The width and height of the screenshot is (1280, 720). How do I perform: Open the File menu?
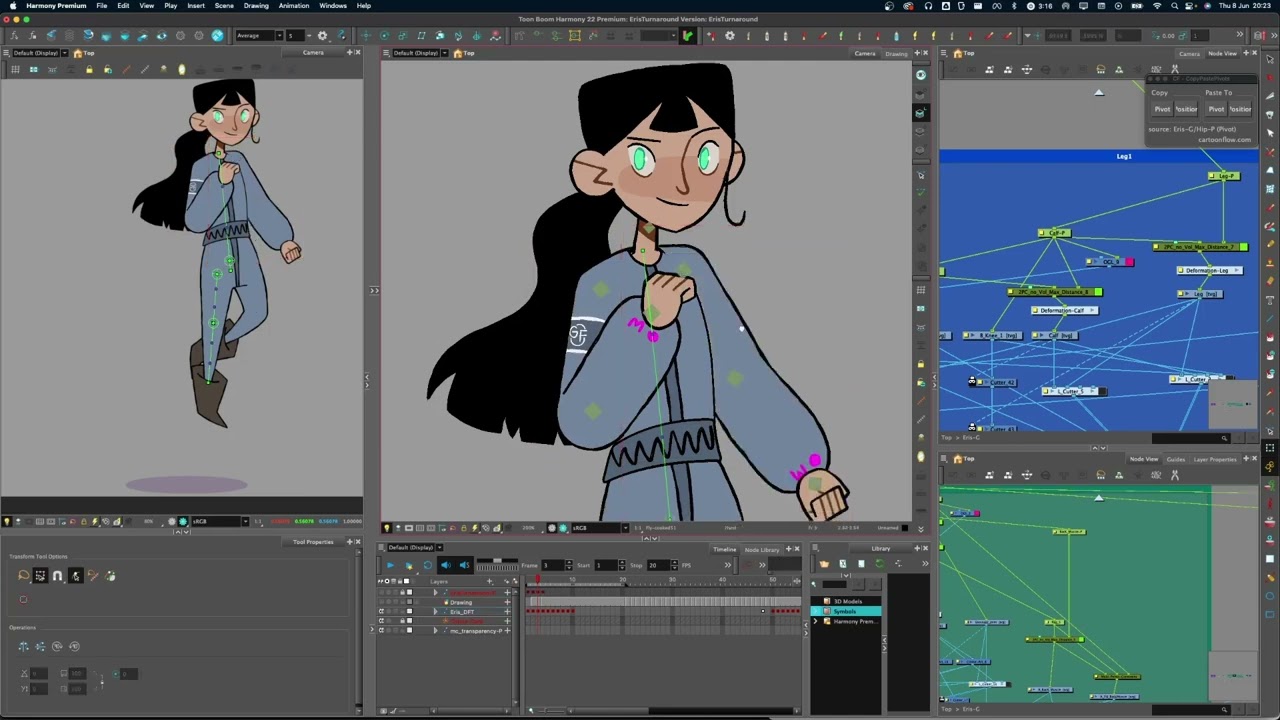[102, 6]
